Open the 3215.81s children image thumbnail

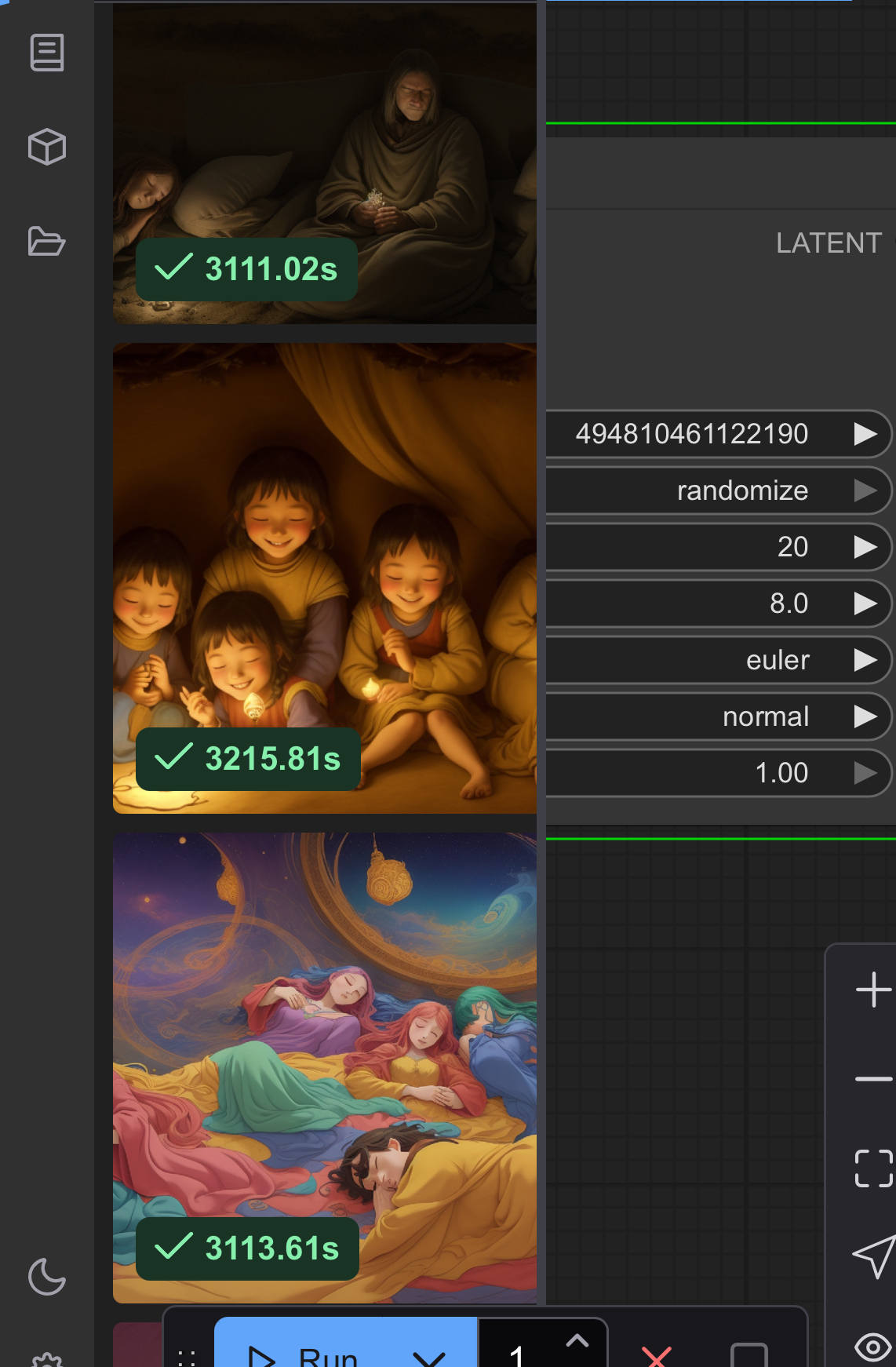pyautogui.click(x=325, y=578)
